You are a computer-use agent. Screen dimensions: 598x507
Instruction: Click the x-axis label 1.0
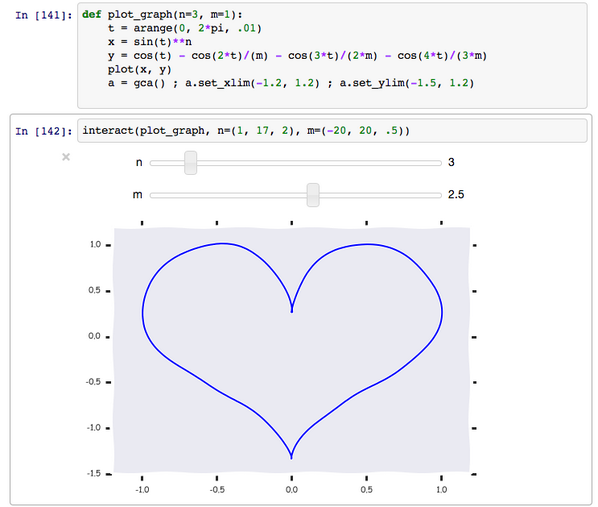442,489
